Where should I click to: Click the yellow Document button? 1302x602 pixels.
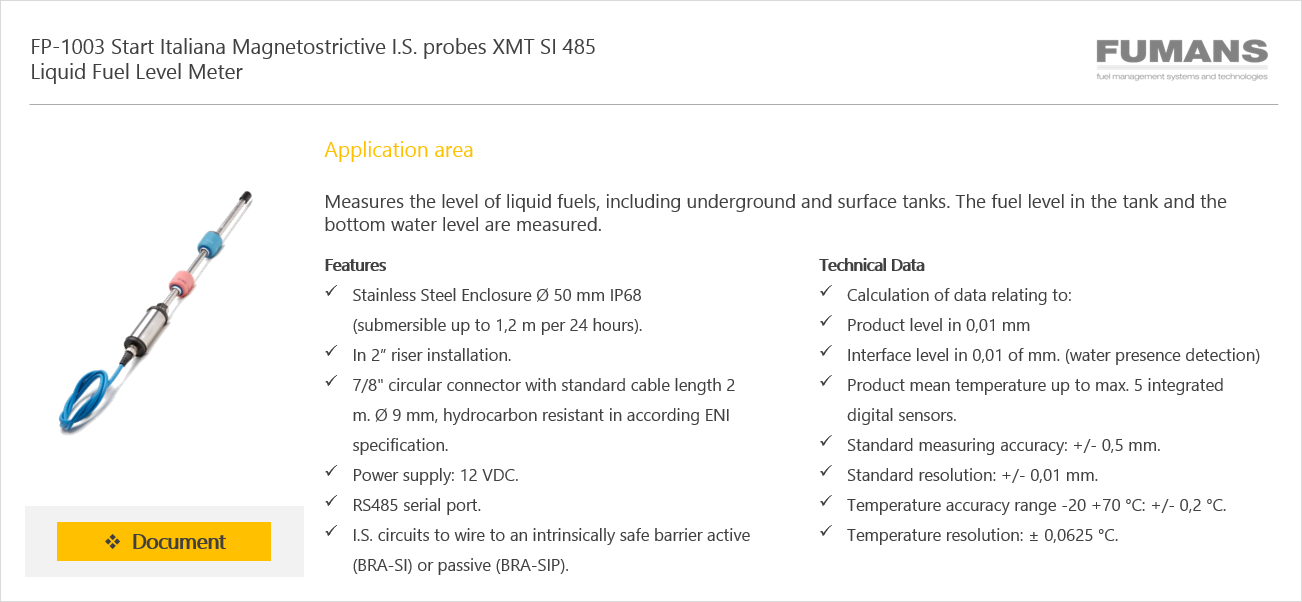pos(164,541)
